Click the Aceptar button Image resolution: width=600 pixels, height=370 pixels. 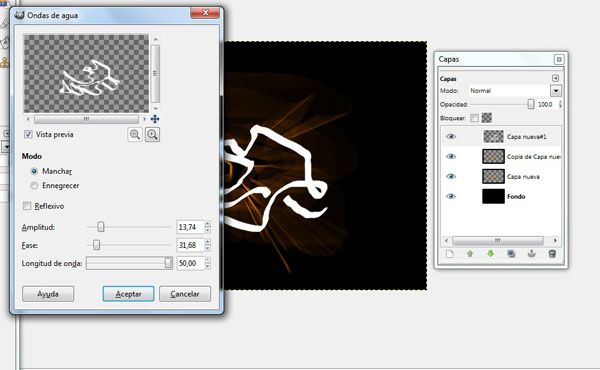tap(128, 294)
